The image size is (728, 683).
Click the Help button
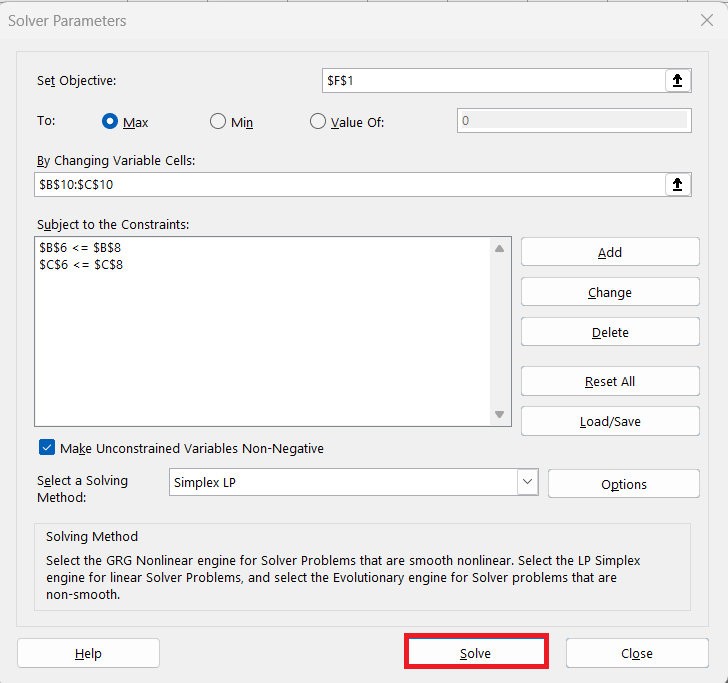coord(88,653)
